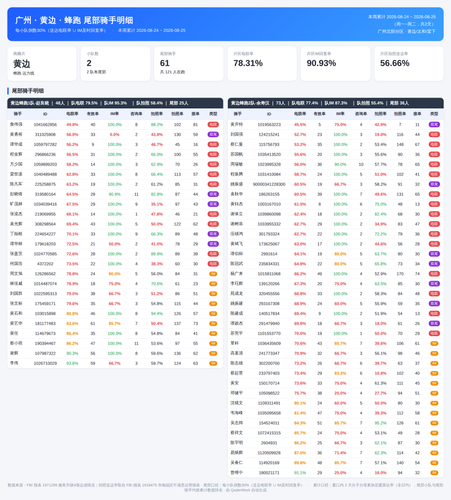
Task: Click the IM率 column header in the 48人 table
Action: click(114, 114)
